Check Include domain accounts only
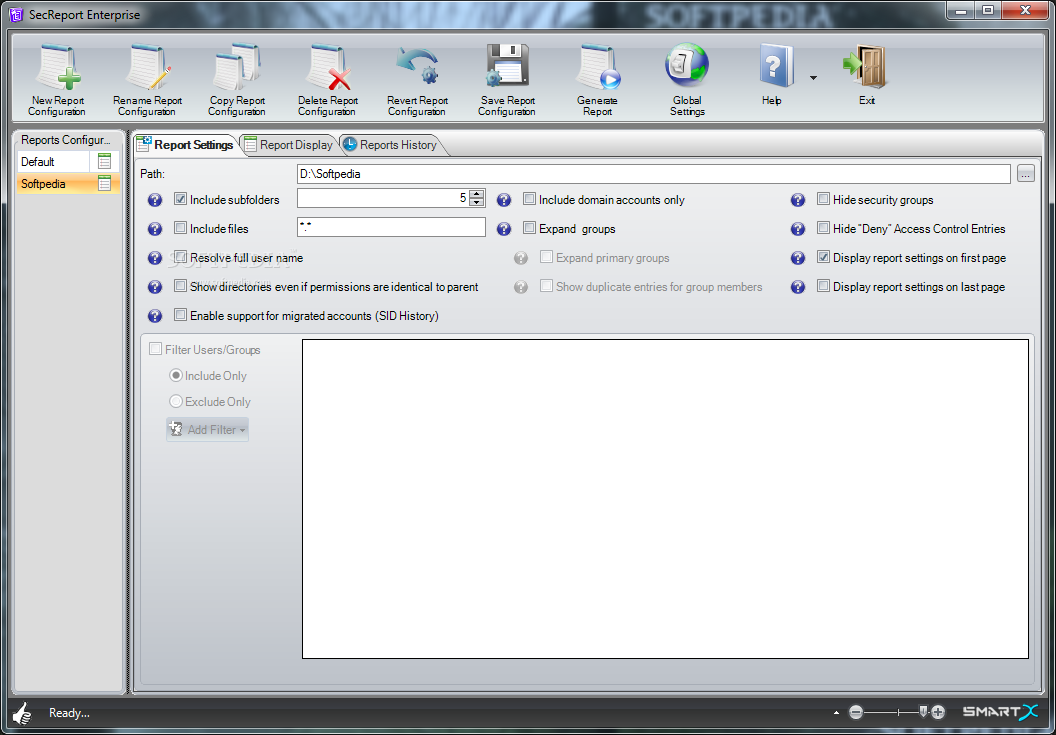Viewport: 1056px width, 735px height. click(529, 199)
